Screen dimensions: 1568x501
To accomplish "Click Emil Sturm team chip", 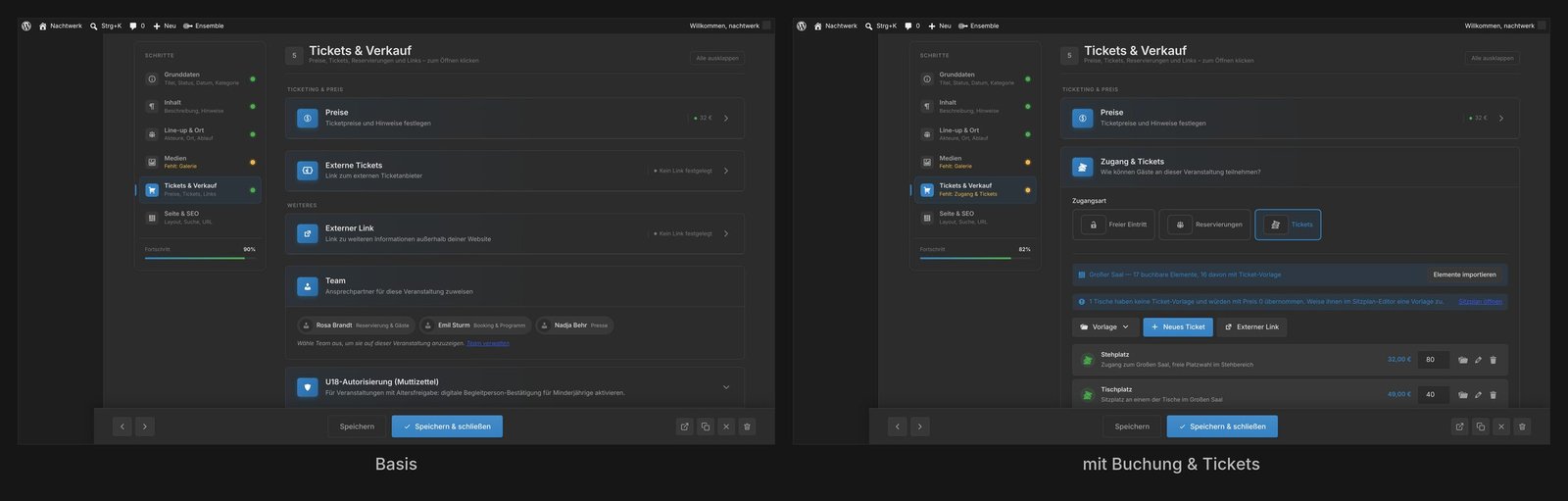I will pyautogui.click(x=475, y=326).
